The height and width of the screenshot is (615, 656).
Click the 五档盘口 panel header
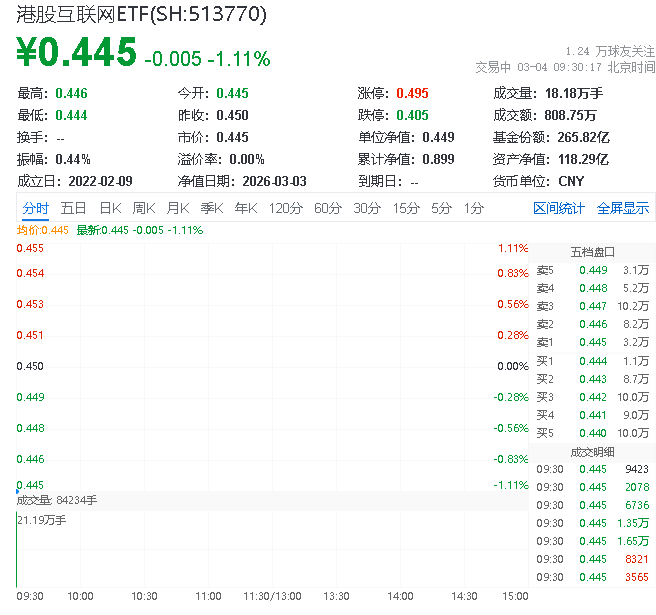[592, 251]
